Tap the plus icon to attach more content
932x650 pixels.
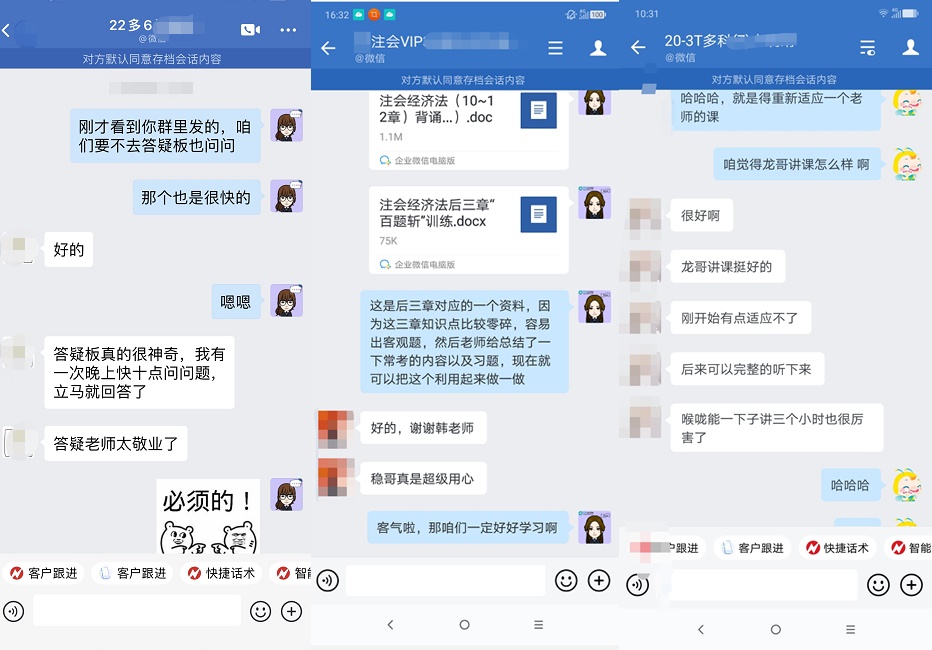pos(598,580)
